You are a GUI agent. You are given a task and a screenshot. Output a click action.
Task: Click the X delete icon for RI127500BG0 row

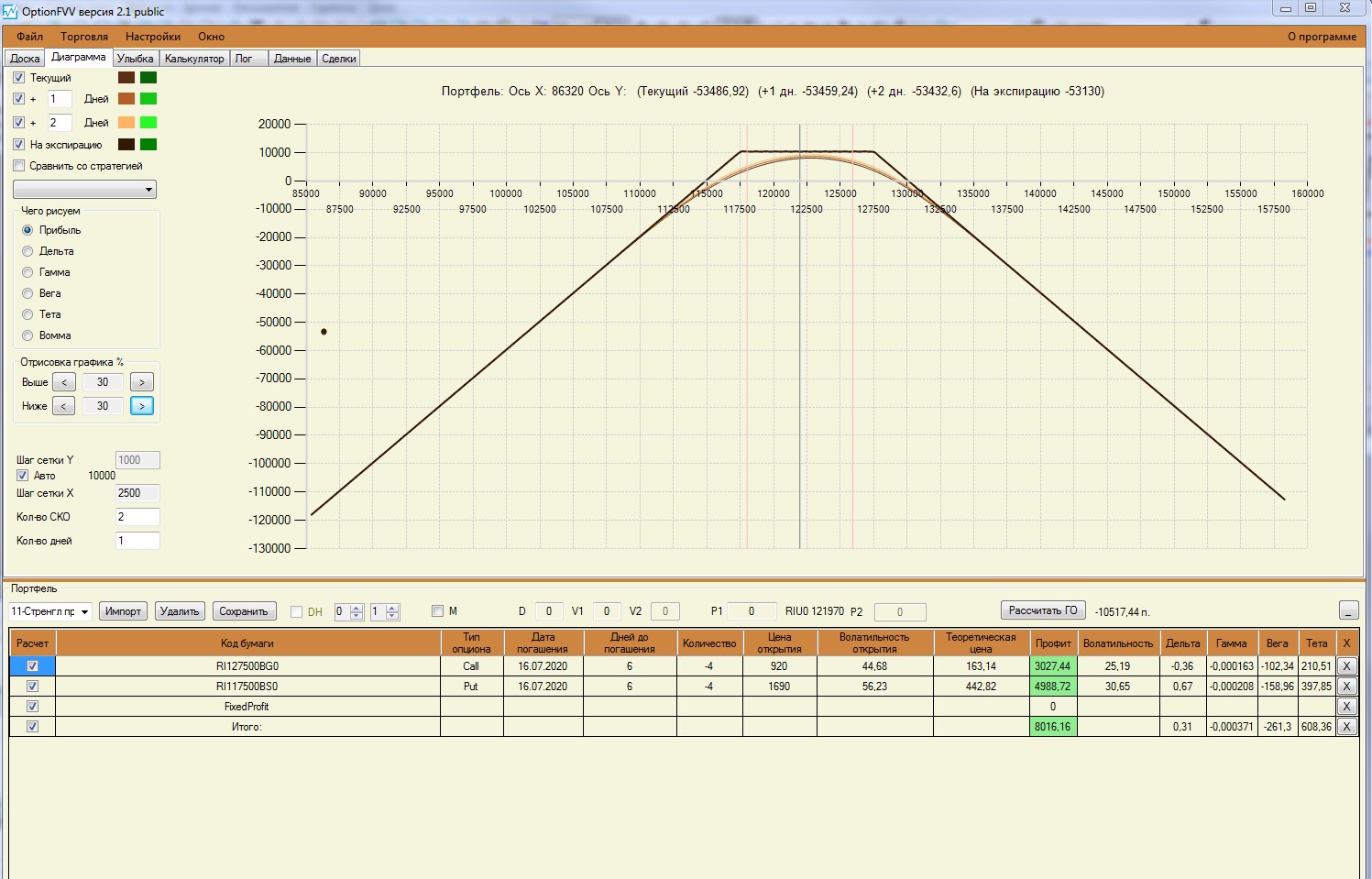(1346, 666)
